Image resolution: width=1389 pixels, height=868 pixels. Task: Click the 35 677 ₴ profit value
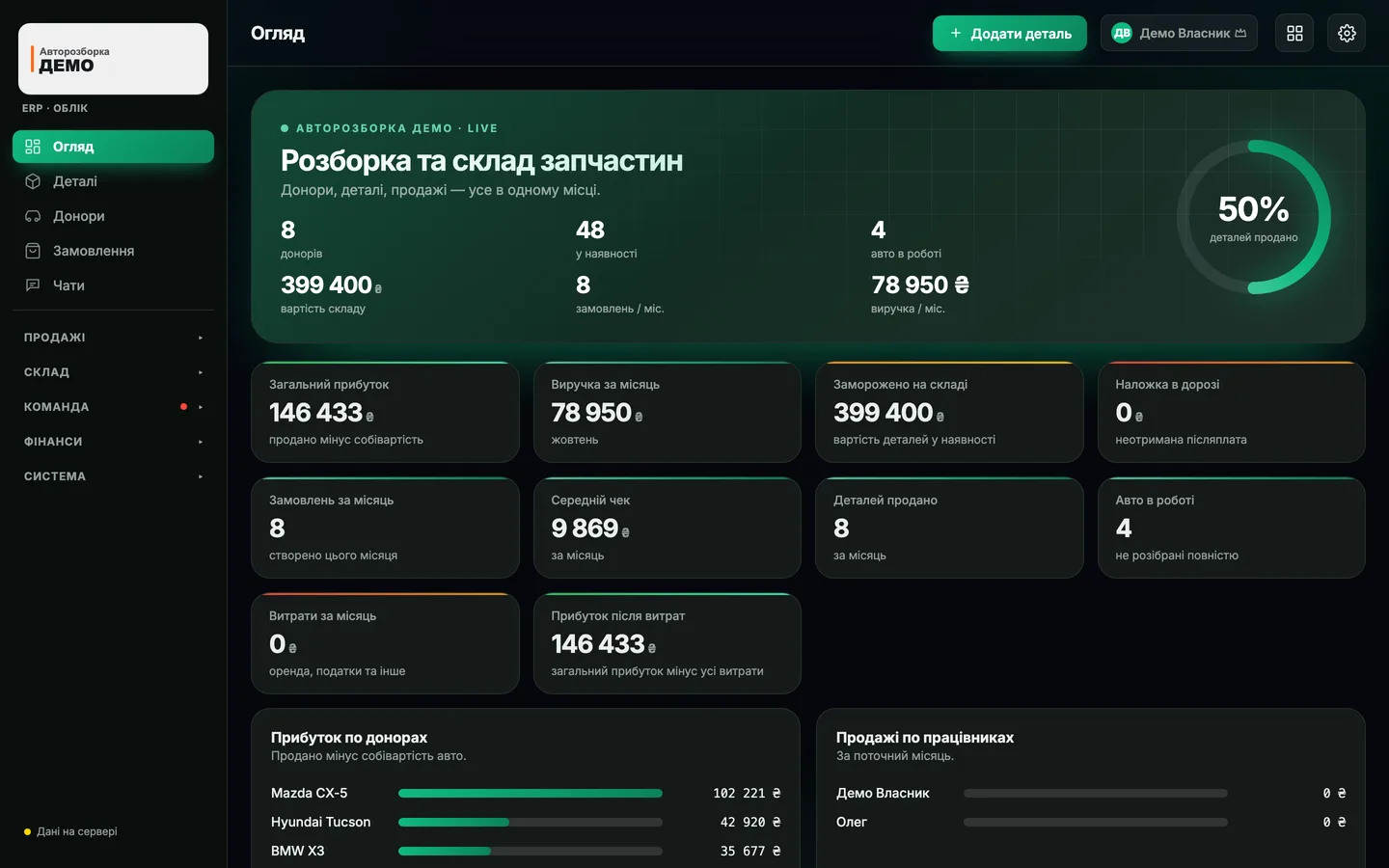(750, 851)
